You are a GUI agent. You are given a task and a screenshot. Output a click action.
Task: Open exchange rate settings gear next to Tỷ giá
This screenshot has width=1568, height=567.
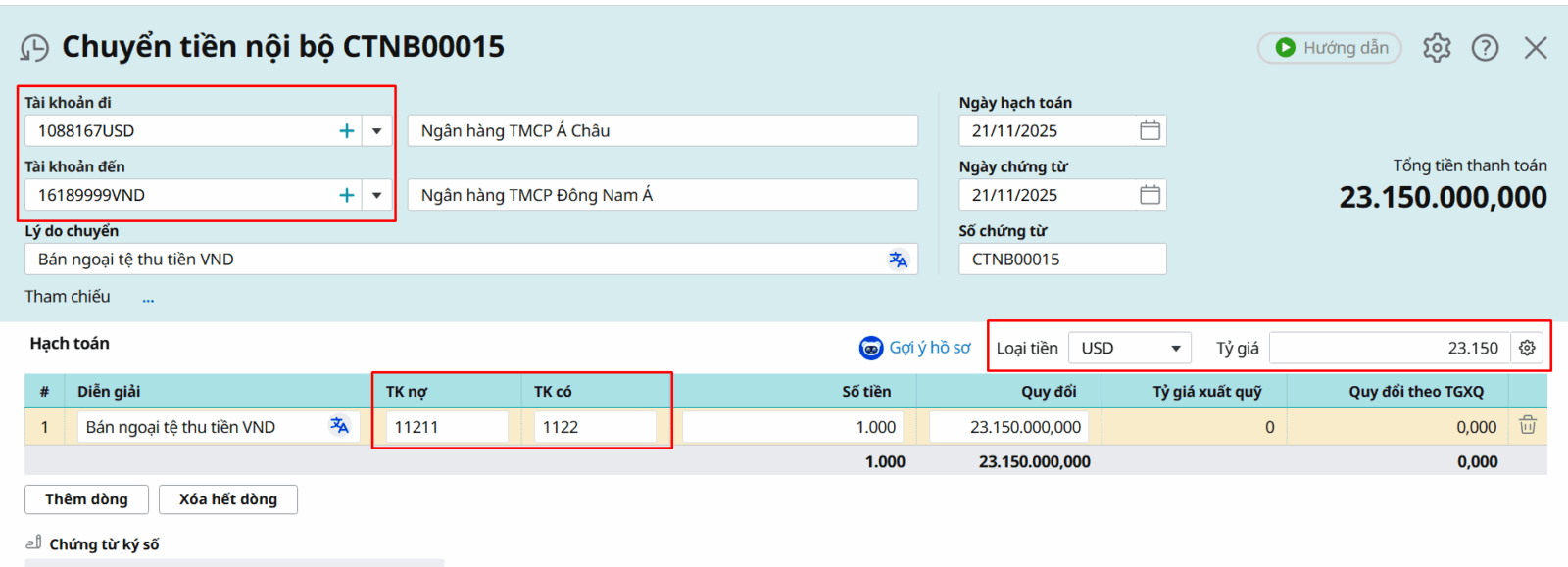tap(1527, 349)
